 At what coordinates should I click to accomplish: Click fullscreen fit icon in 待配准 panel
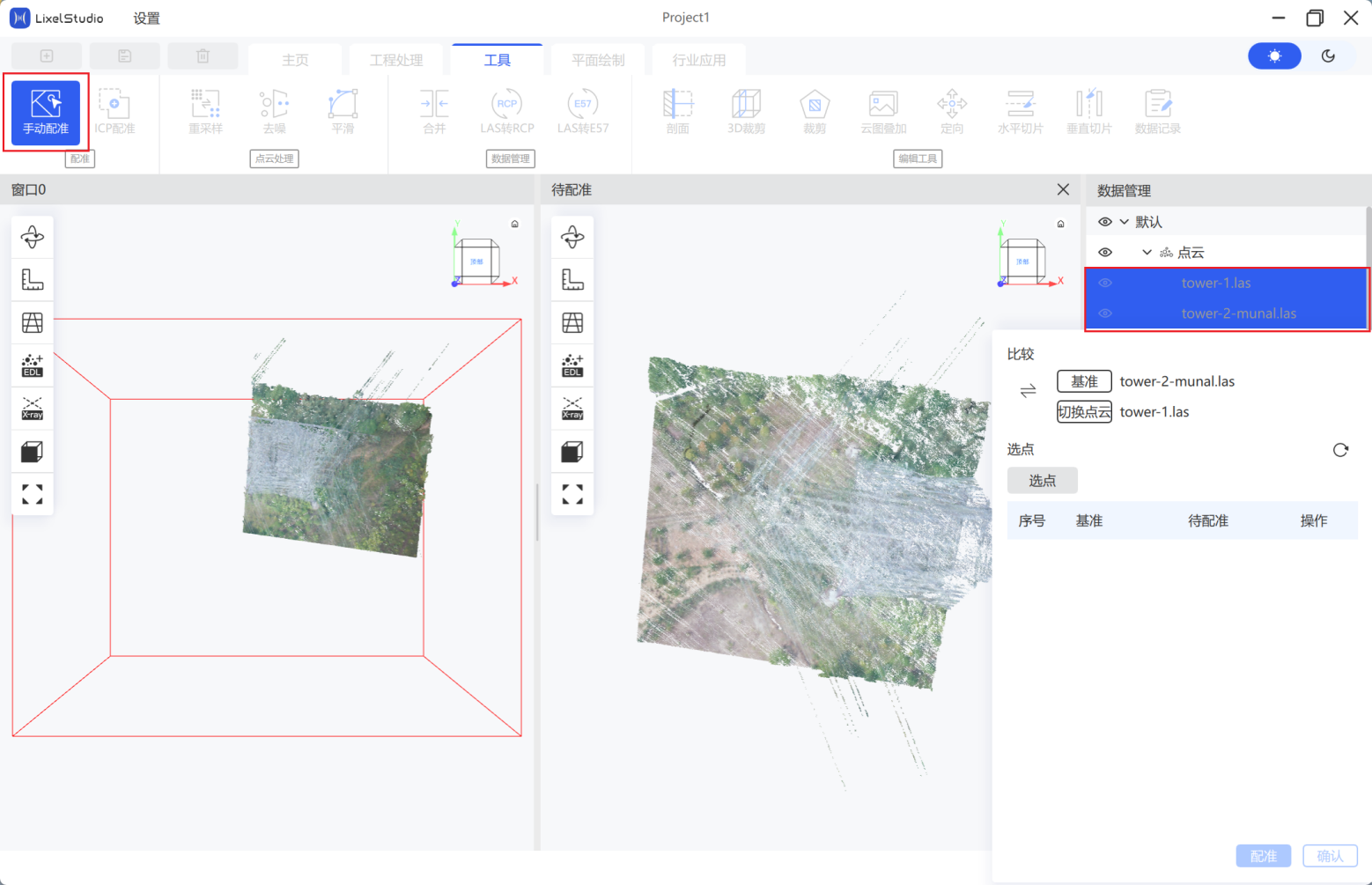(x=572, y=494)
